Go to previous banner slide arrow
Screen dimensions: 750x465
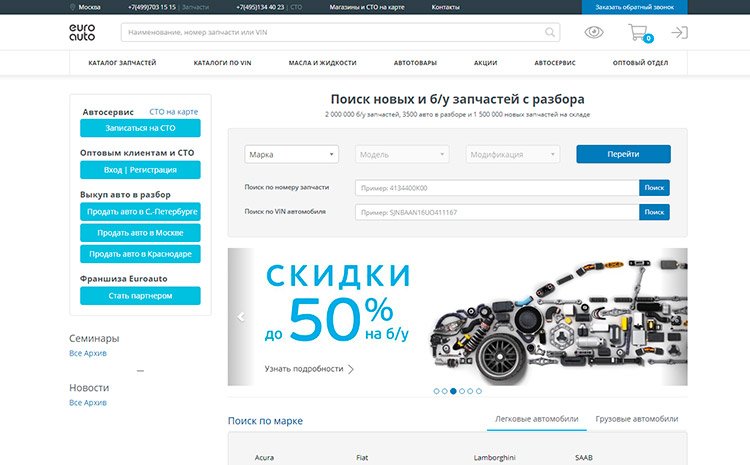coord(240,317)
